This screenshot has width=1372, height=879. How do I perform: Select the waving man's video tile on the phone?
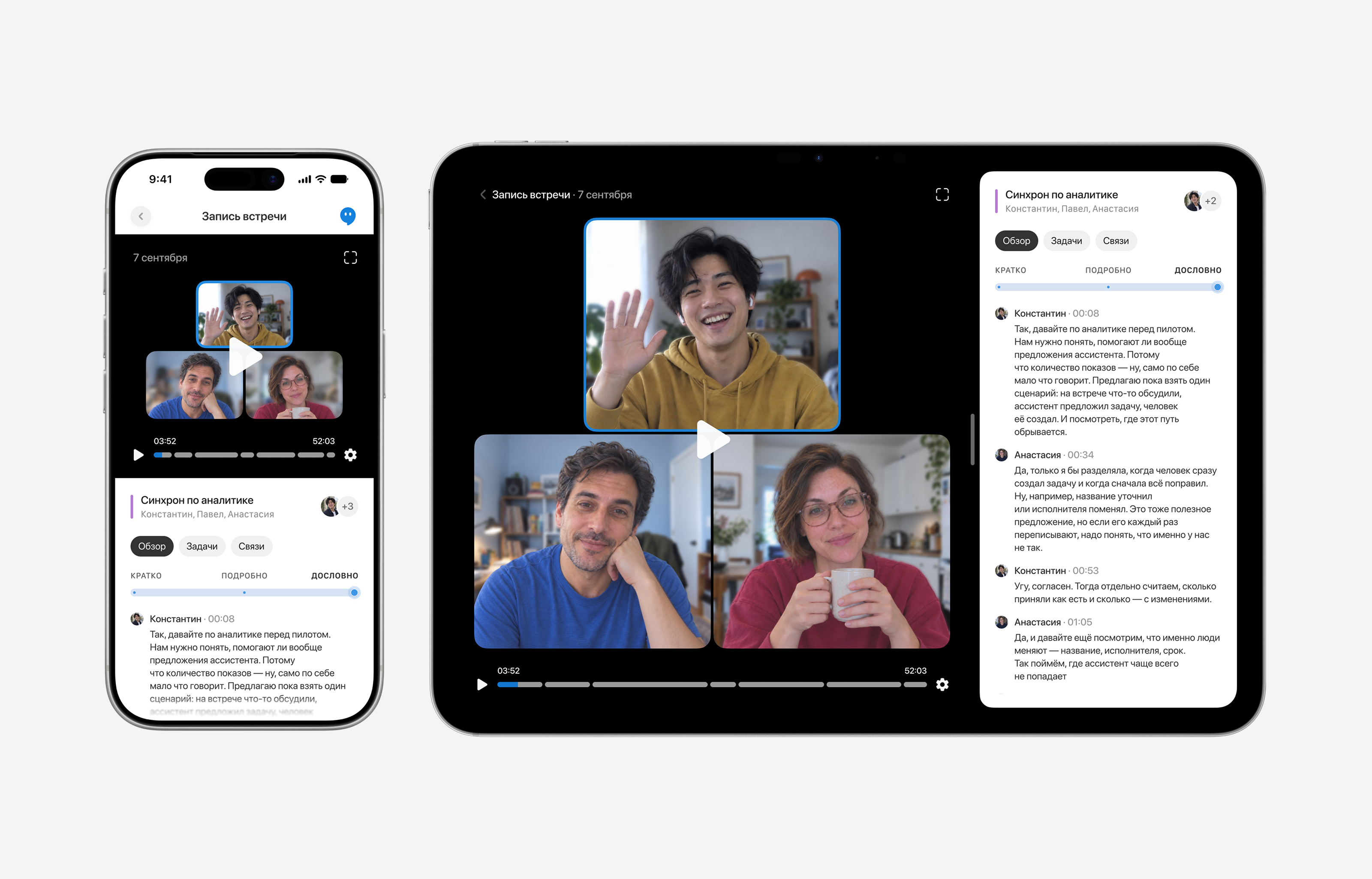(x=244, y=314)
